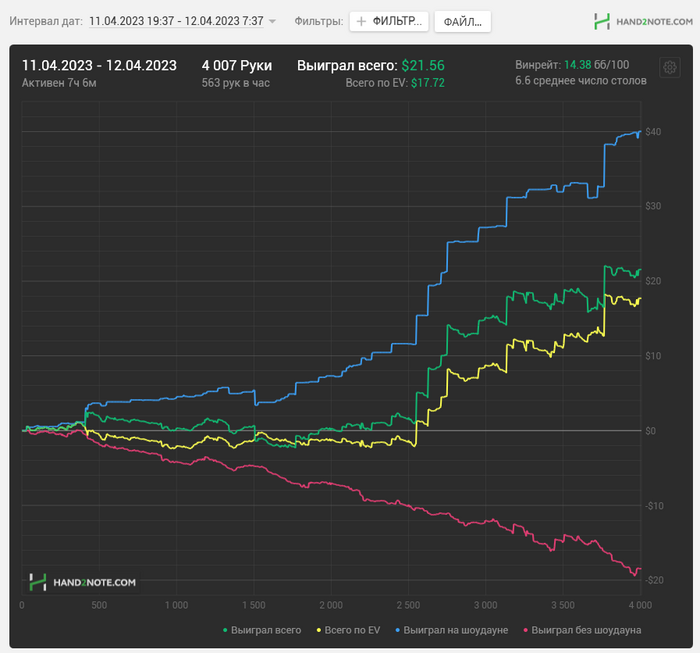Image resolution: width=700 pixels, height=653 pixels.
Task: Open date interval 11.04.2023 19:37 - 12.04.2023 7:37
Action: [176, 21]
